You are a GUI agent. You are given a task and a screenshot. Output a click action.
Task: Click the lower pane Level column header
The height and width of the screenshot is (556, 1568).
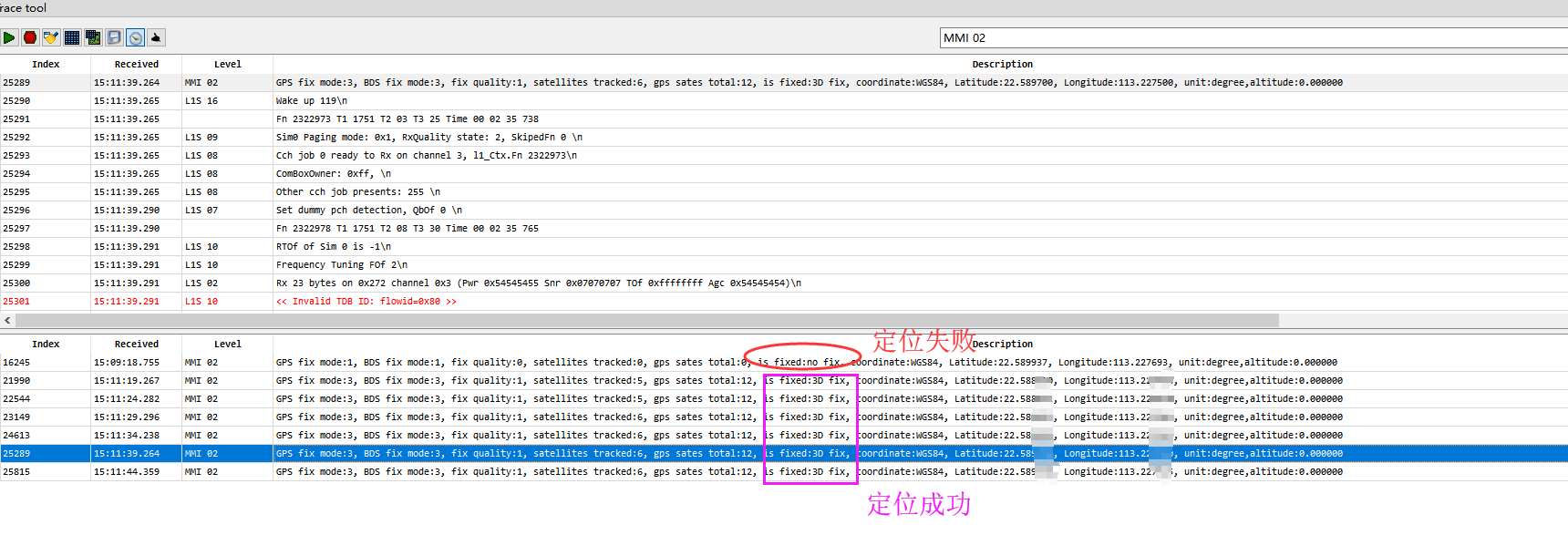228,345
